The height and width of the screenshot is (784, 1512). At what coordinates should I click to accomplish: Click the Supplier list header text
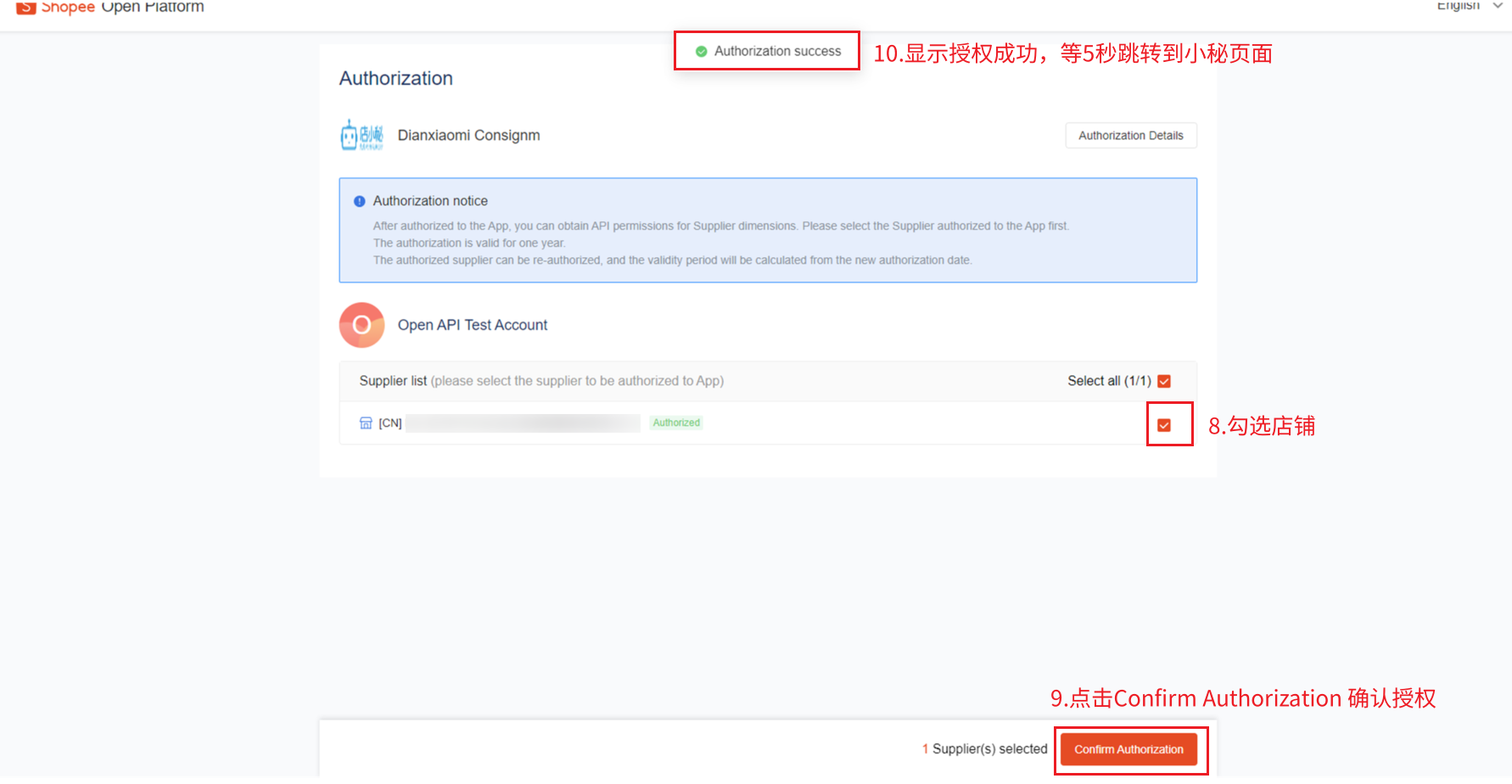[541, 381]
